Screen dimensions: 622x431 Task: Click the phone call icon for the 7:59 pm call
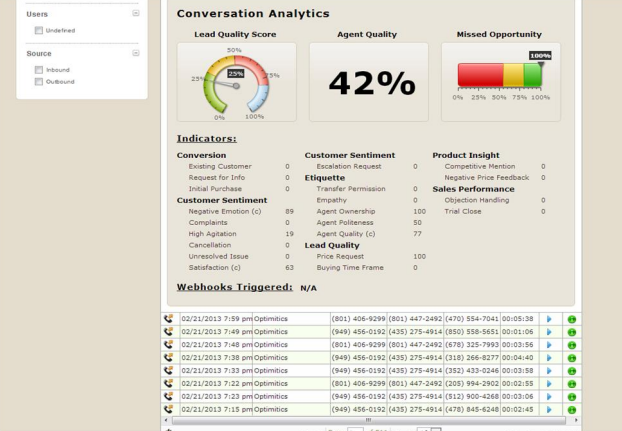(x=169, y=319)
